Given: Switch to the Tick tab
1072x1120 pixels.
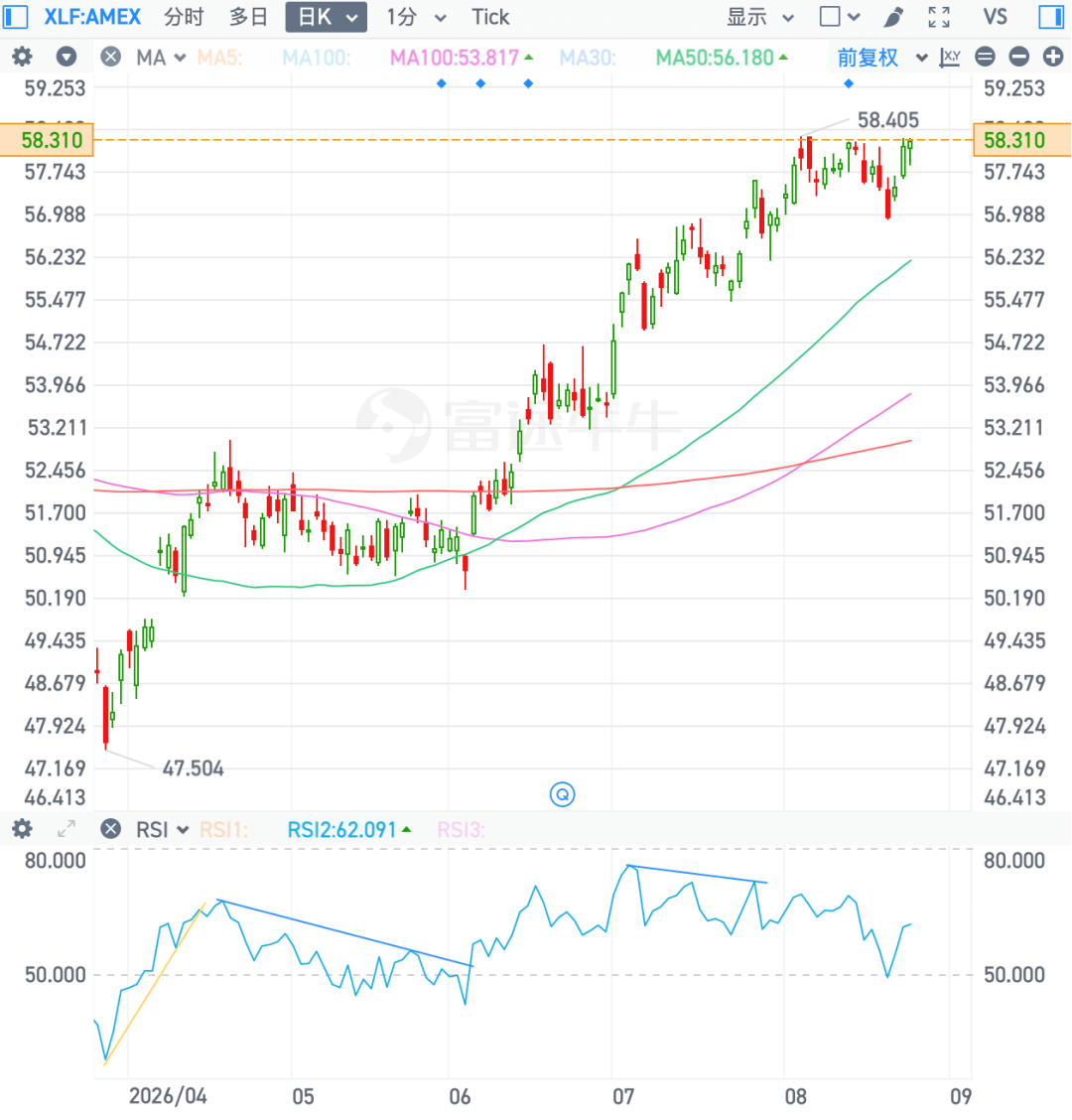Looking at the screenshot, I should (490, 17).
